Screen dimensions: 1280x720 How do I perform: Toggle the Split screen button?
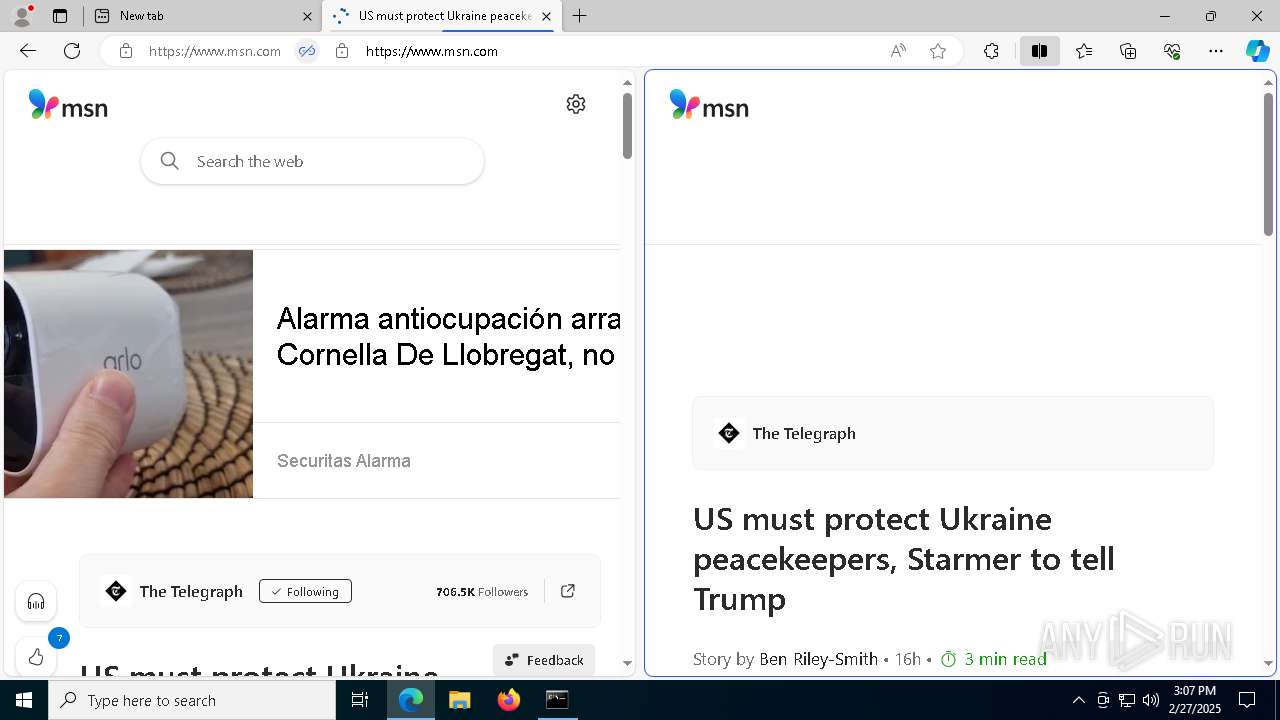tap(1039, 51)
